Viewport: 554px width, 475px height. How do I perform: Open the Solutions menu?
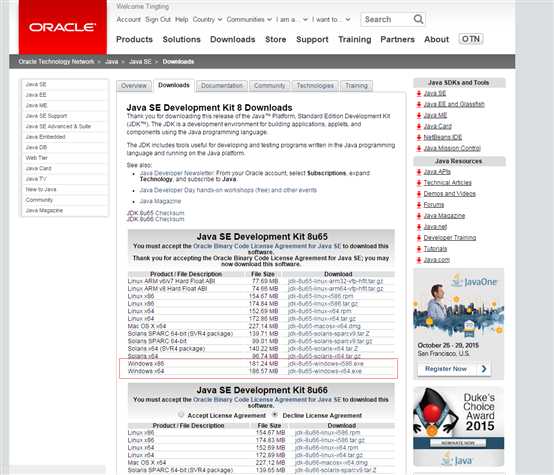click(x=182, y=39)
